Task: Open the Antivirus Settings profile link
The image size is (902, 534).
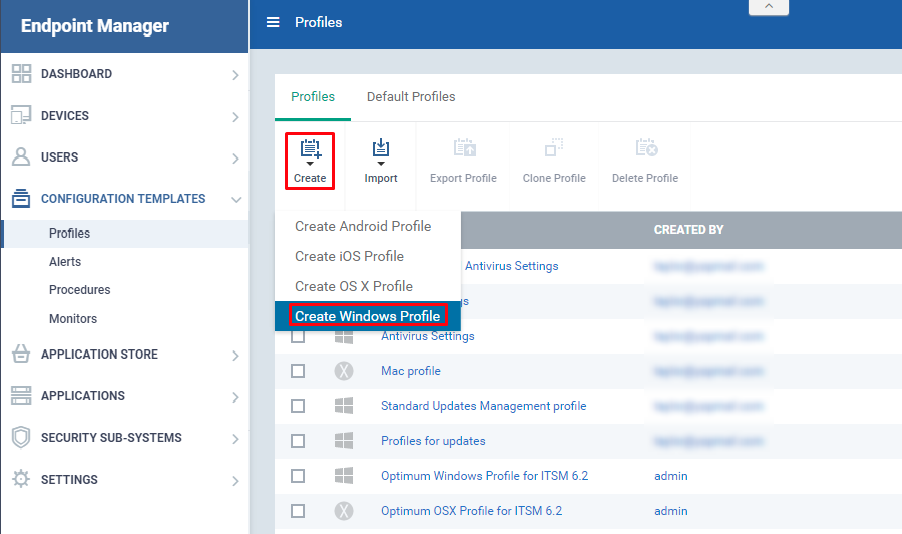Action: point(427,337)
